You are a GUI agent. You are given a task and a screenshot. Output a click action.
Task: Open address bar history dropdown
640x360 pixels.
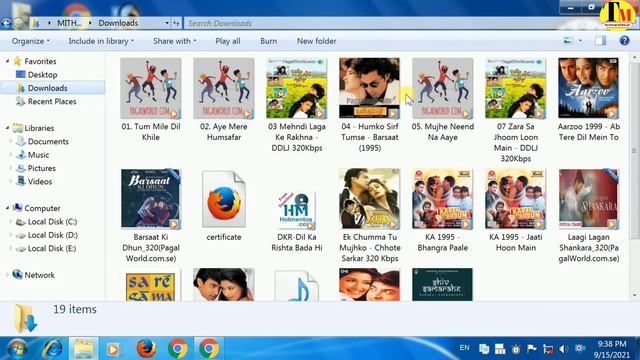(167, 23)
